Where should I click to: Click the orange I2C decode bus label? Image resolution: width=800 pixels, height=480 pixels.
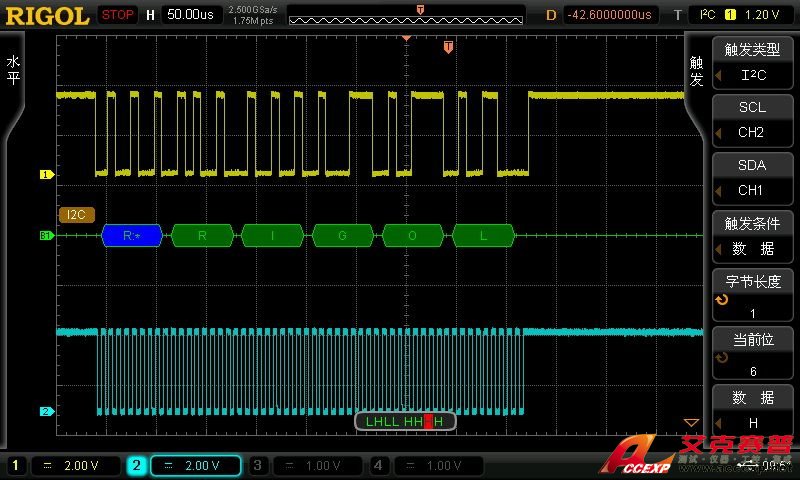[76, 214]
